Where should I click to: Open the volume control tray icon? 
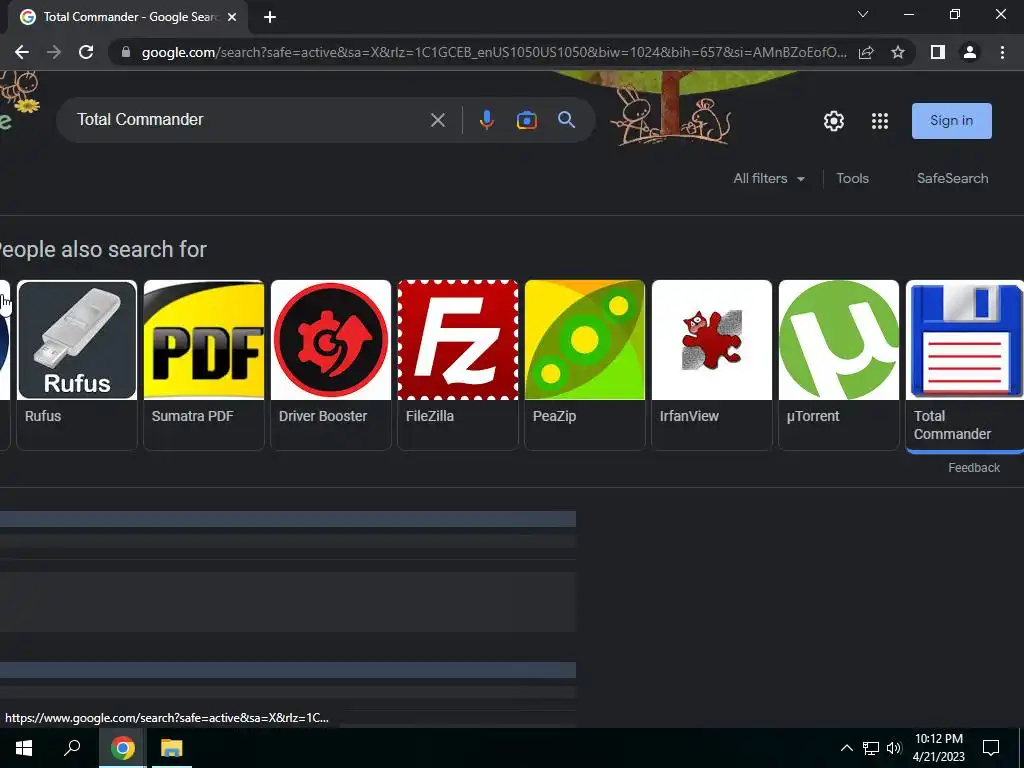[x=894, y=748]
